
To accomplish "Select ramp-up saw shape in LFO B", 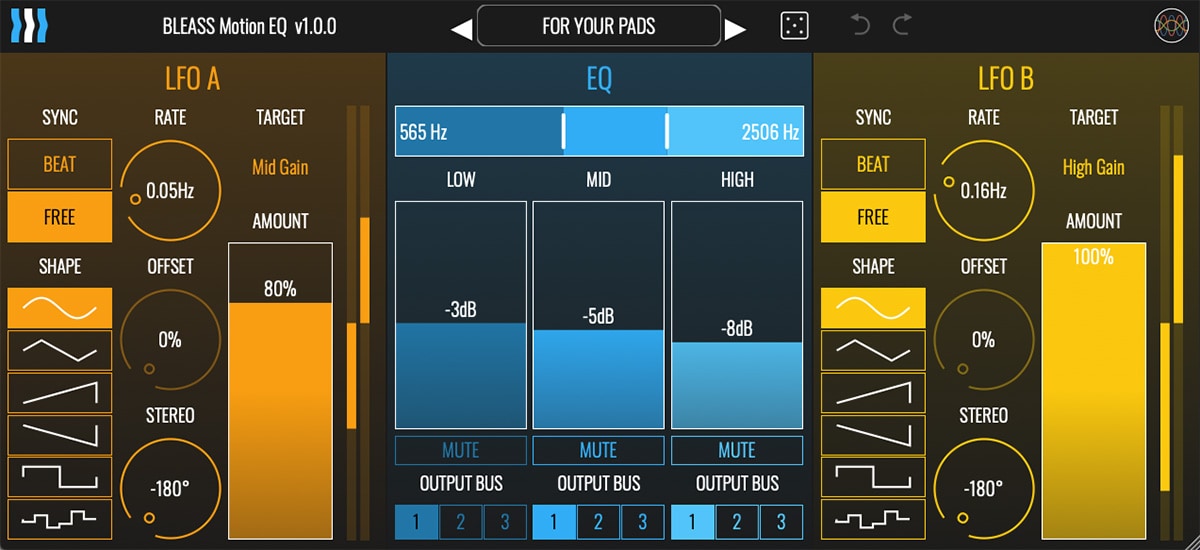I will (x=873, y=393).
